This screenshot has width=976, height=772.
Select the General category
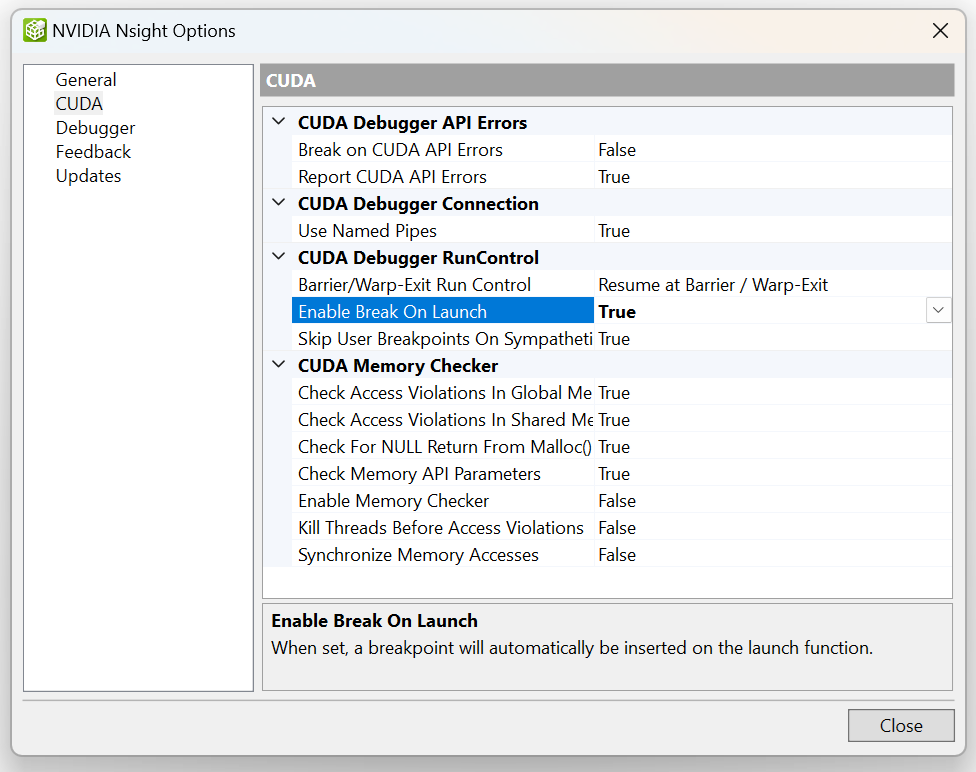coord(86,79)
